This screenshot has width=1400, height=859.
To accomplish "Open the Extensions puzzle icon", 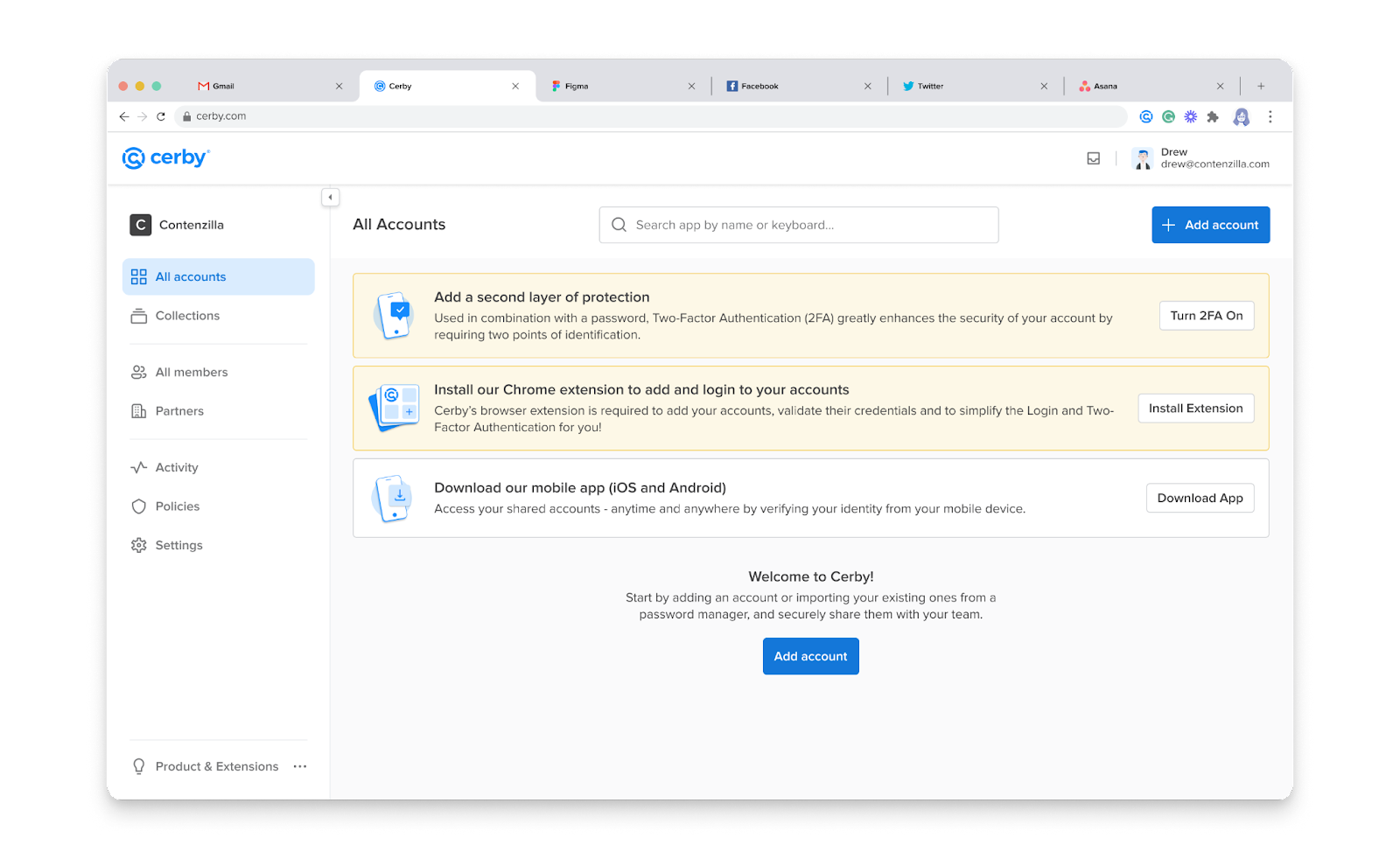I will click(1213, 116).
